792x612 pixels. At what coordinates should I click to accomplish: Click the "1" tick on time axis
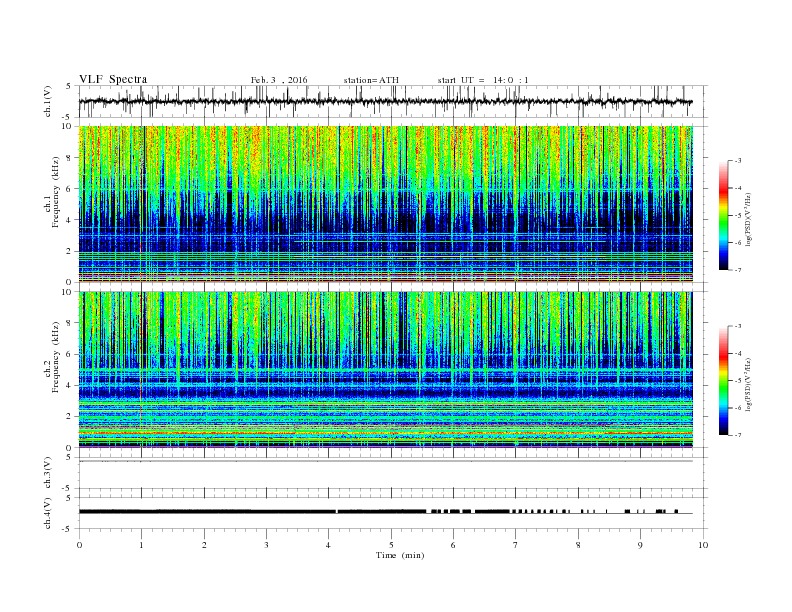[x=141, y=545]
